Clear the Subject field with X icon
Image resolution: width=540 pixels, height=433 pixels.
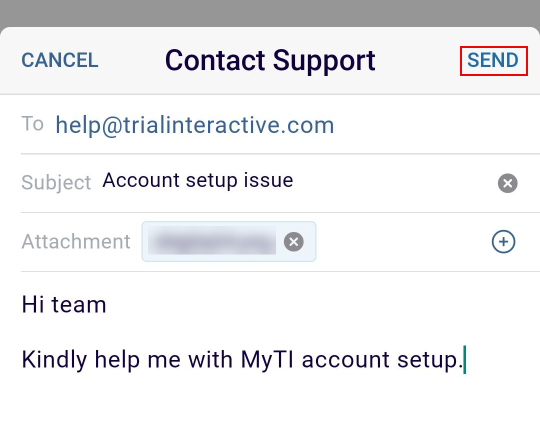point(507,183)
